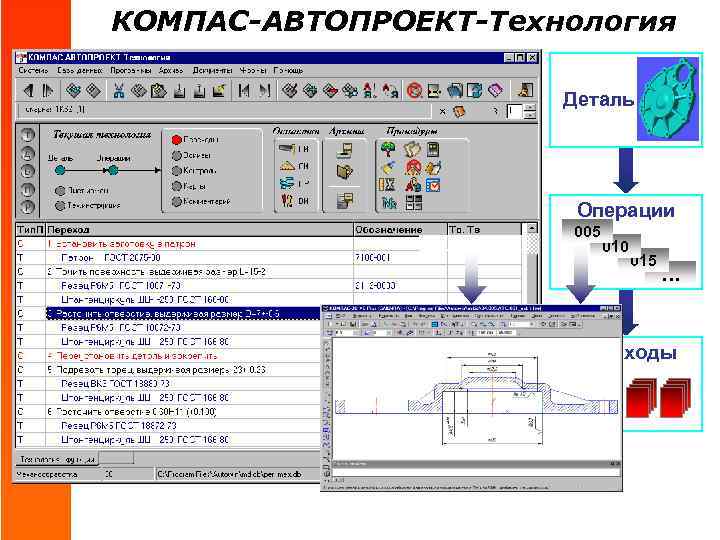
Task: Select the Эскизы indicator
Action: click(177, 155)
